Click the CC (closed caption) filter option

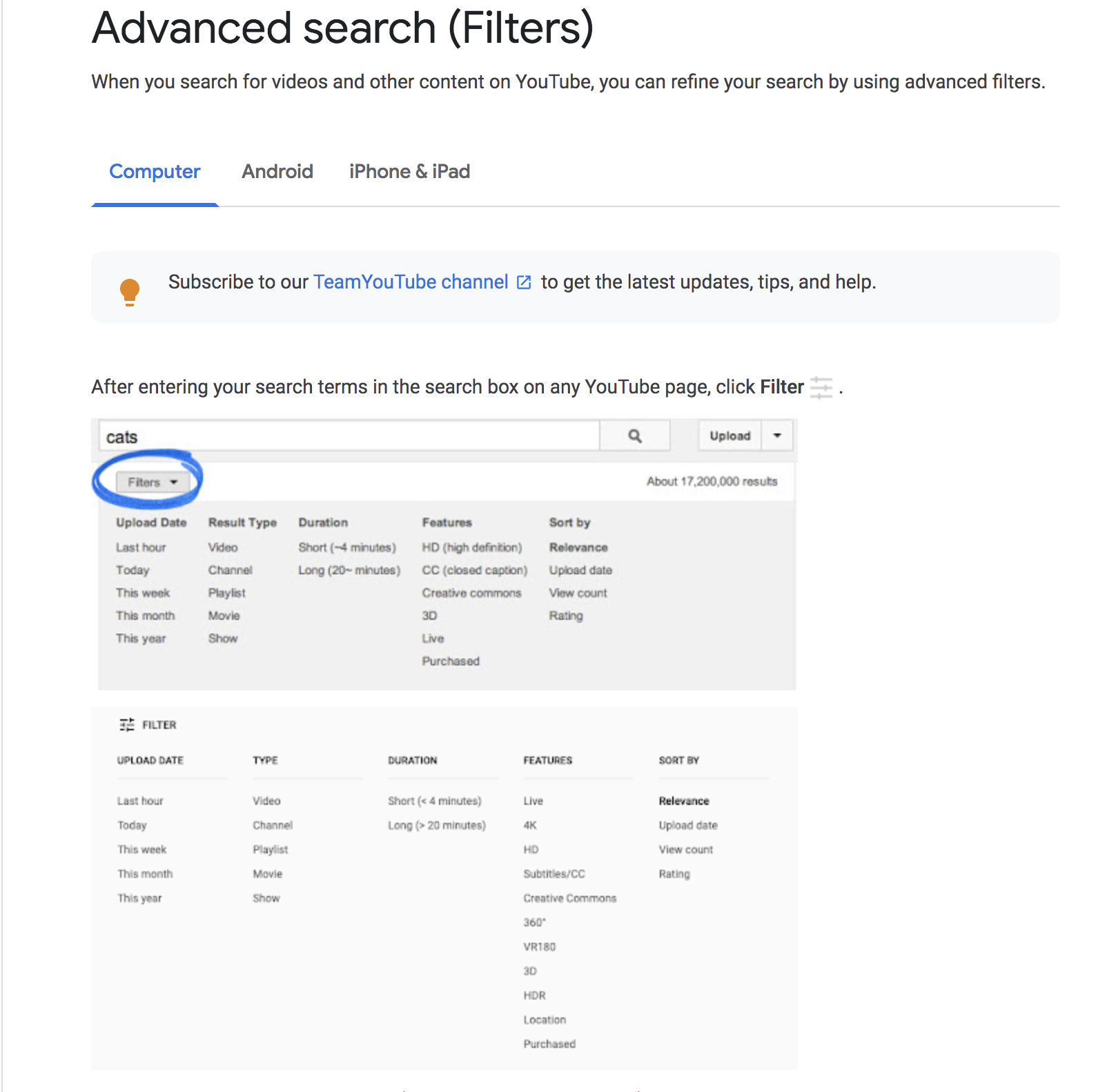[x=475, y=569]
